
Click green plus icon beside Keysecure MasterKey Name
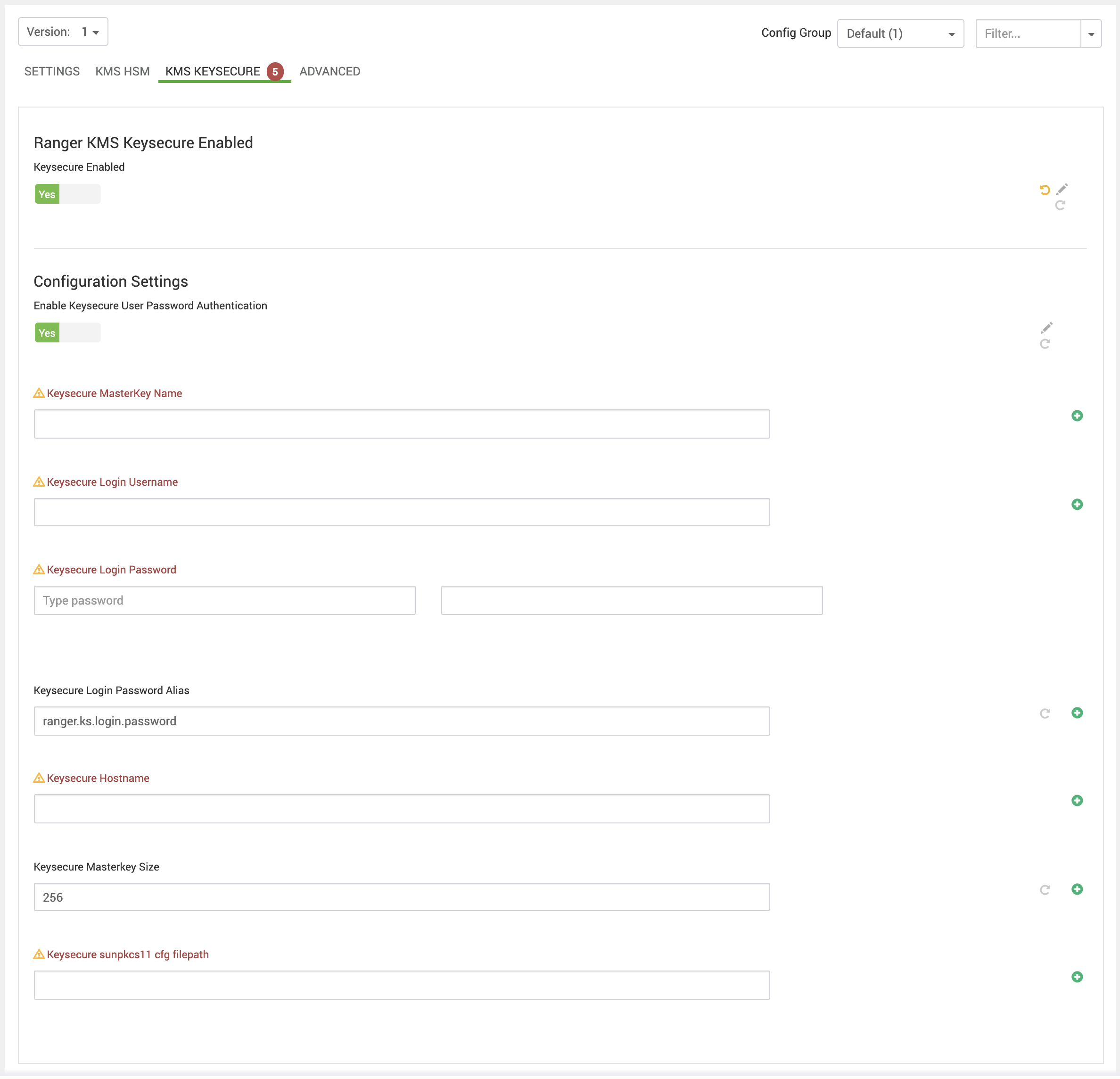1077,416
